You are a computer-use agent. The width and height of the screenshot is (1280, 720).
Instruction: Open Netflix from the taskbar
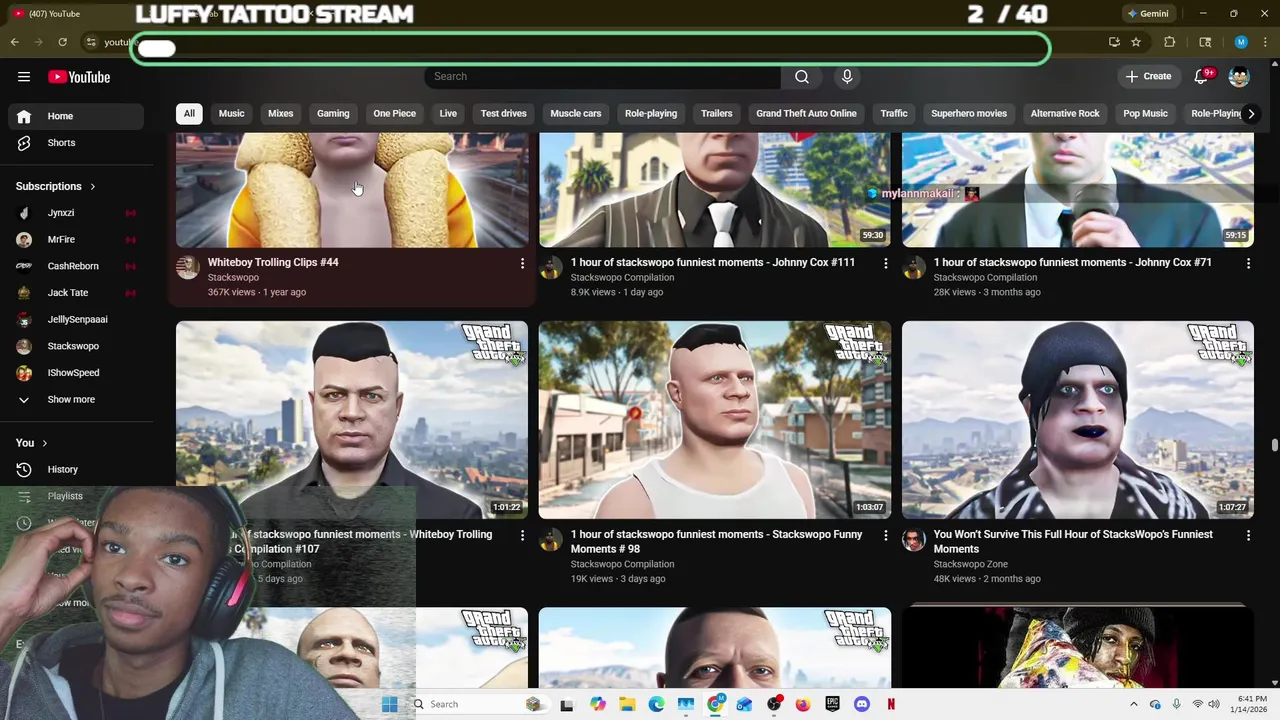[x=891, y=704]
